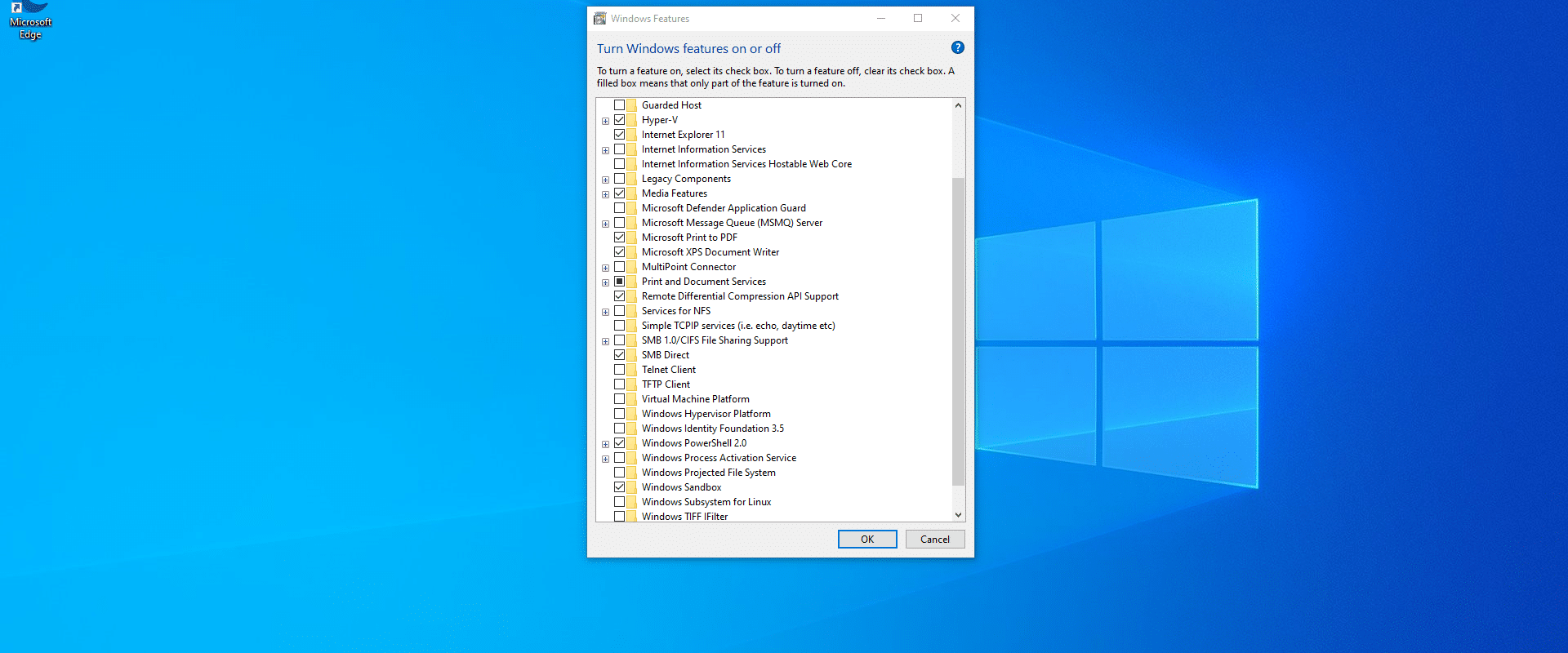Select the Telnet Client folder icon
The width and height of the screenshot is (1568, 653).
pos(632,370)
